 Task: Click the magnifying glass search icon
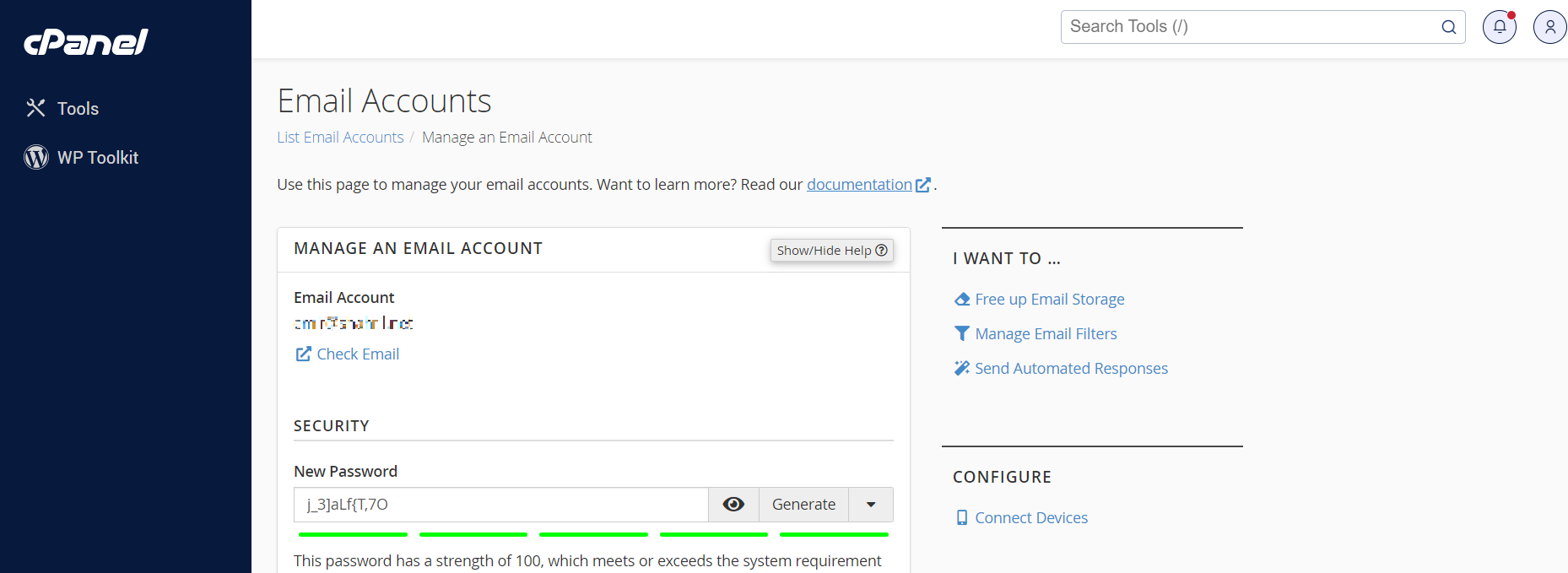click(x=1449, y=27)
